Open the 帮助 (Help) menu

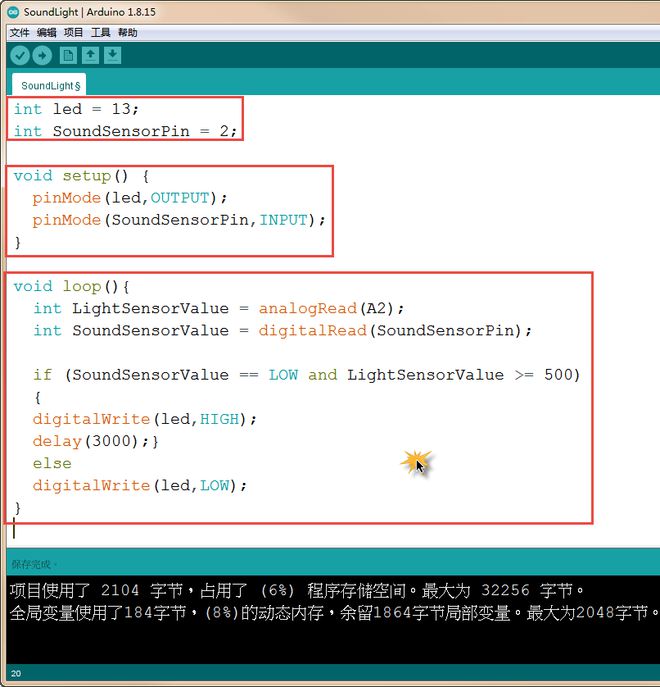(x=128, y=32)
